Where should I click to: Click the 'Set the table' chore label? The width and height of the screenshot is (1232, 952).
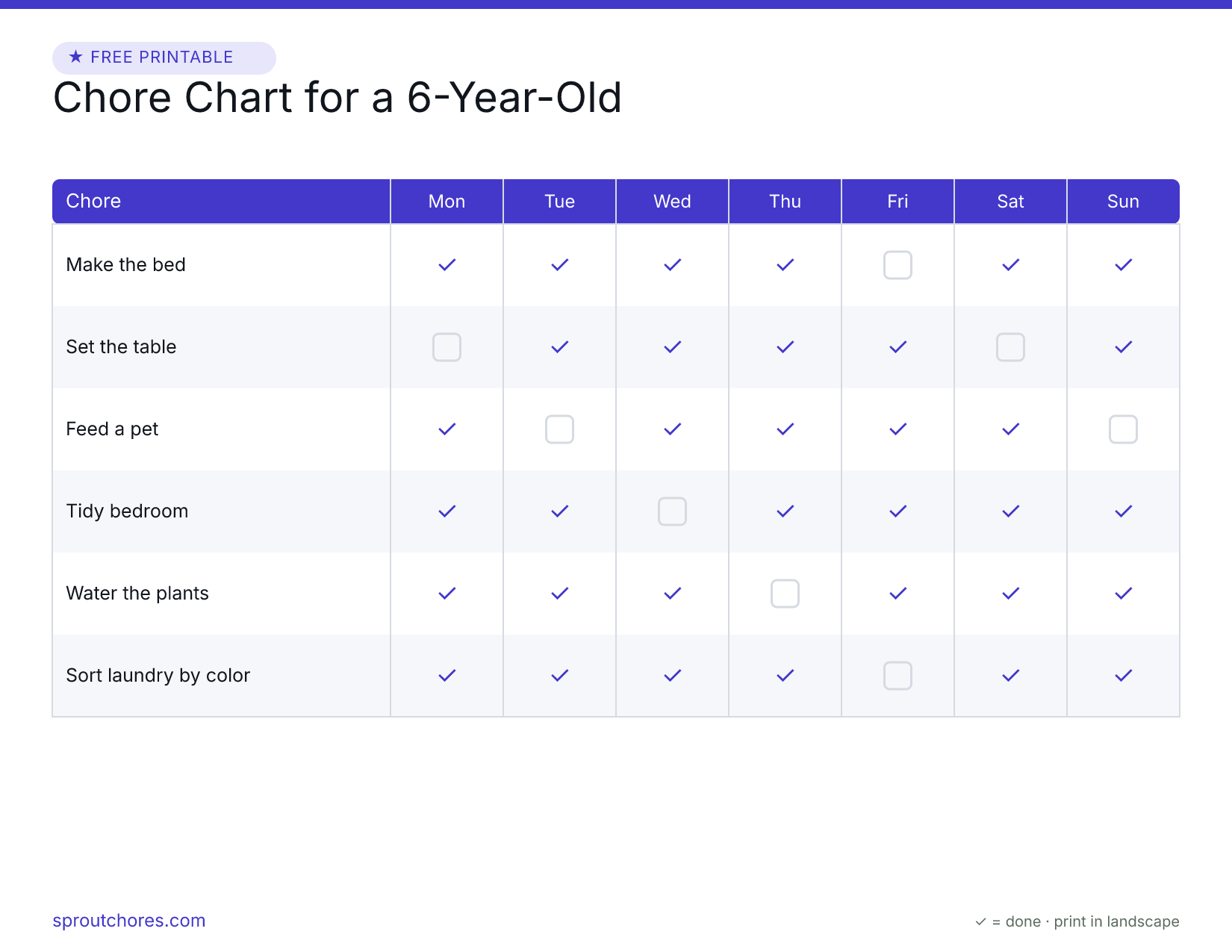pos(121,347)
